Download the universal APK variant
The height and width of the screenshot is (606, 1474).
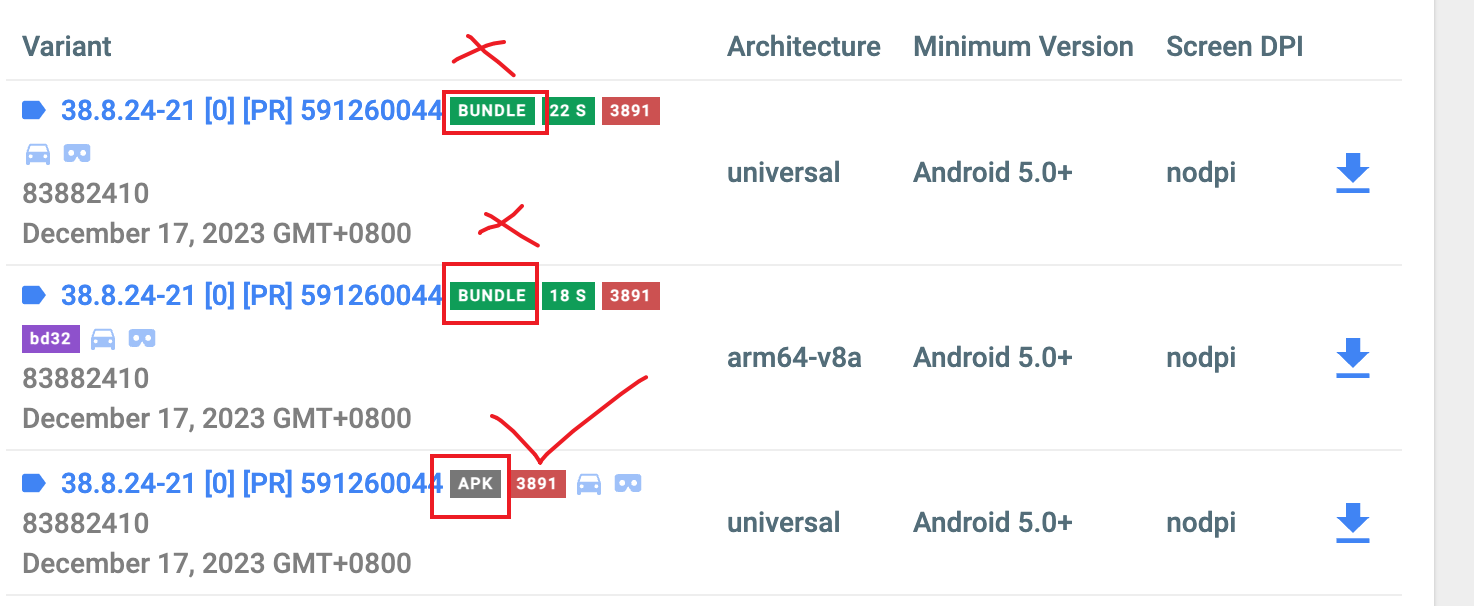click(x=1352, y=523)
